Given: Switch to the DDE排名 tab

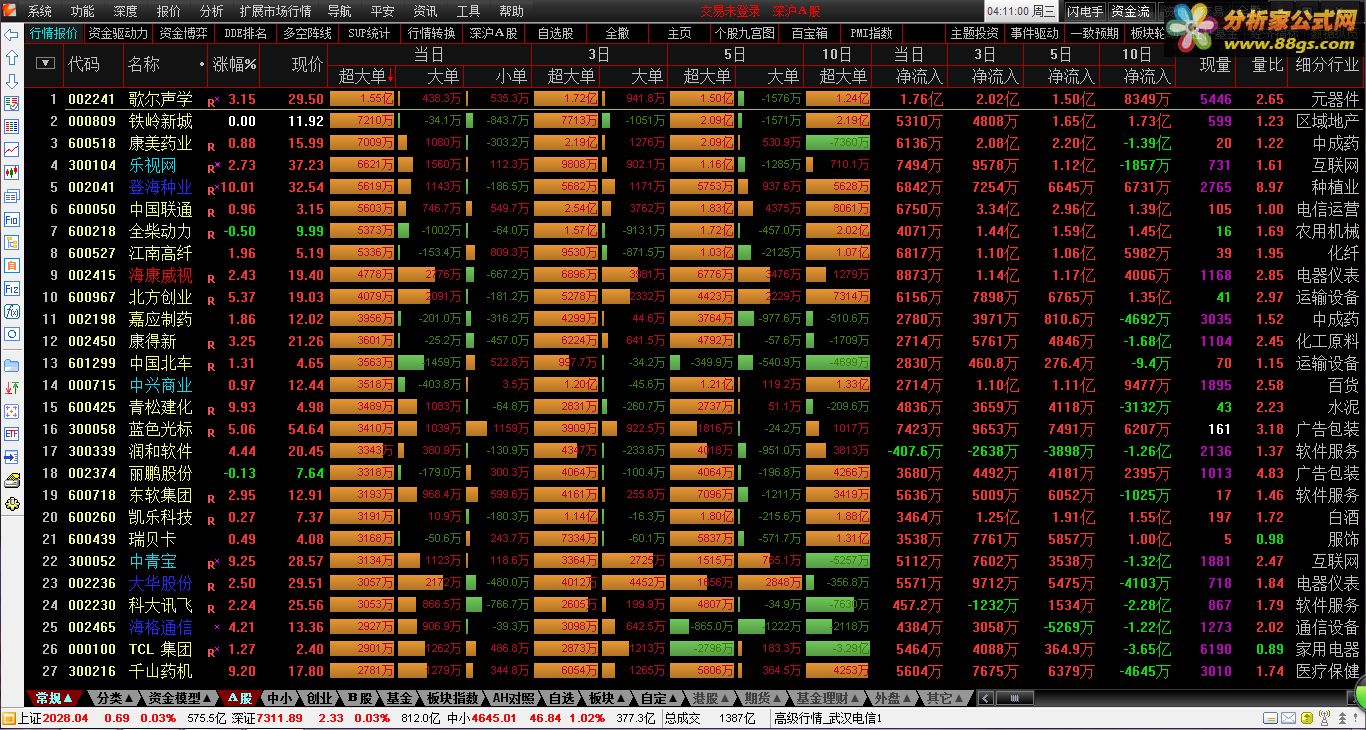Looking at the screenshot, I should point(246,33).
